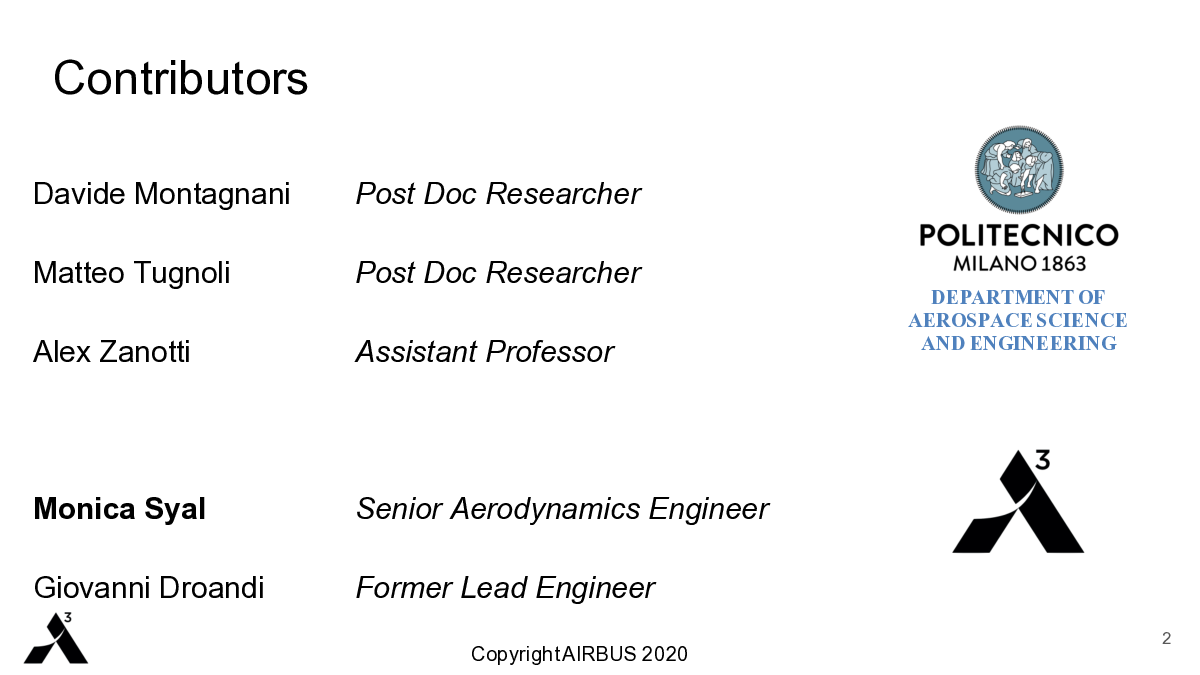The width and height of the screenshot is (1200, 675).
Task: Click the name Davide Montagnani
Action: point(162,194)
